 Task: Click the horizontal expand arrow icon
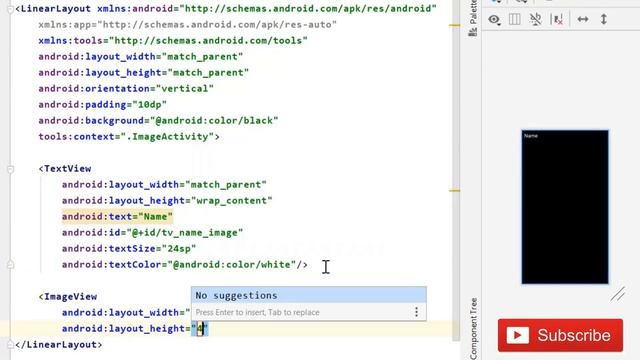coord(583,19)
